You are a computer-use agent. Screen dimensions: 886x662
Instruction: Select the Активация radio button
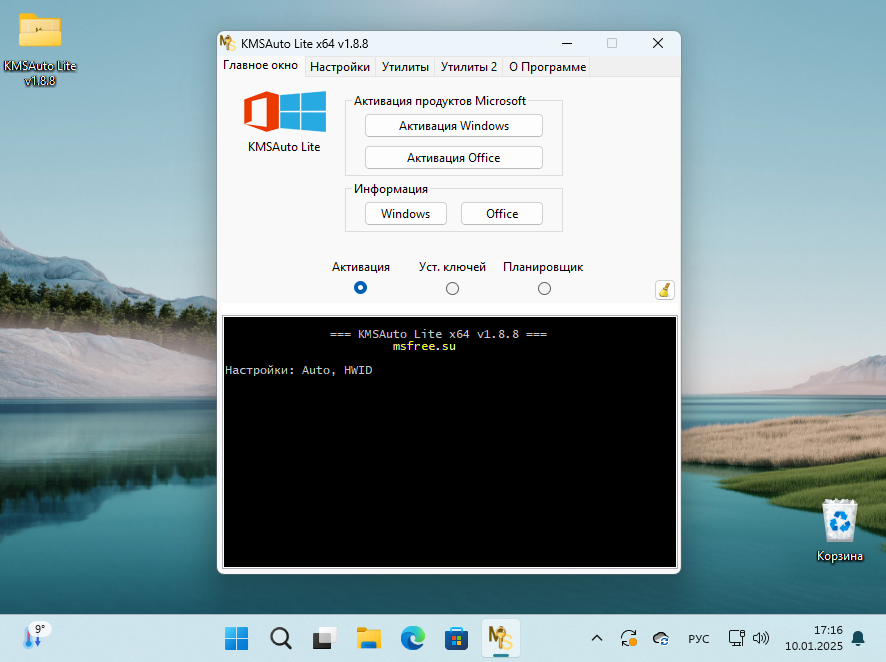360,287
